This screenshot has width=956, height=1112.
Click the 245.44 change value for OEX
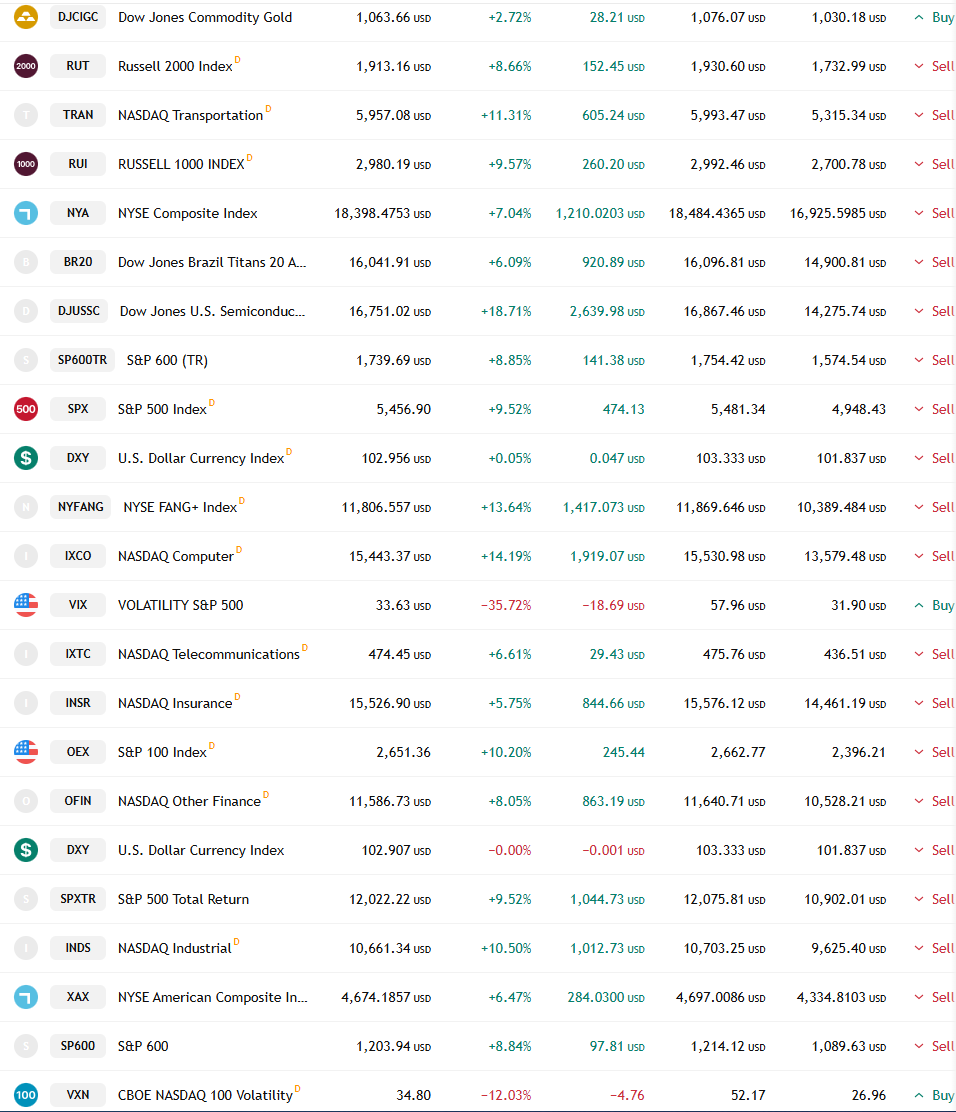pos(623,751)
